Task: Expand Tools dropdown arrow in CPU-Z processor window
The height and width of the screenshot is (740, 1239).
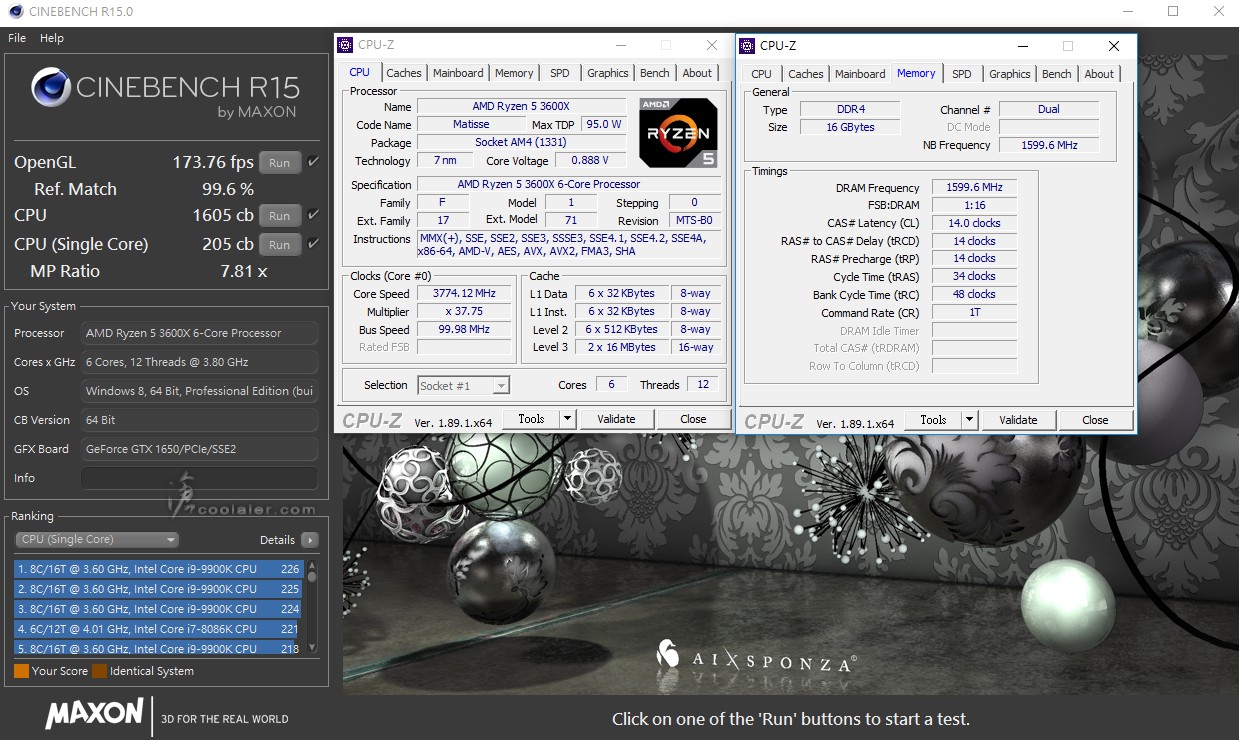Action: pos(568,419)
